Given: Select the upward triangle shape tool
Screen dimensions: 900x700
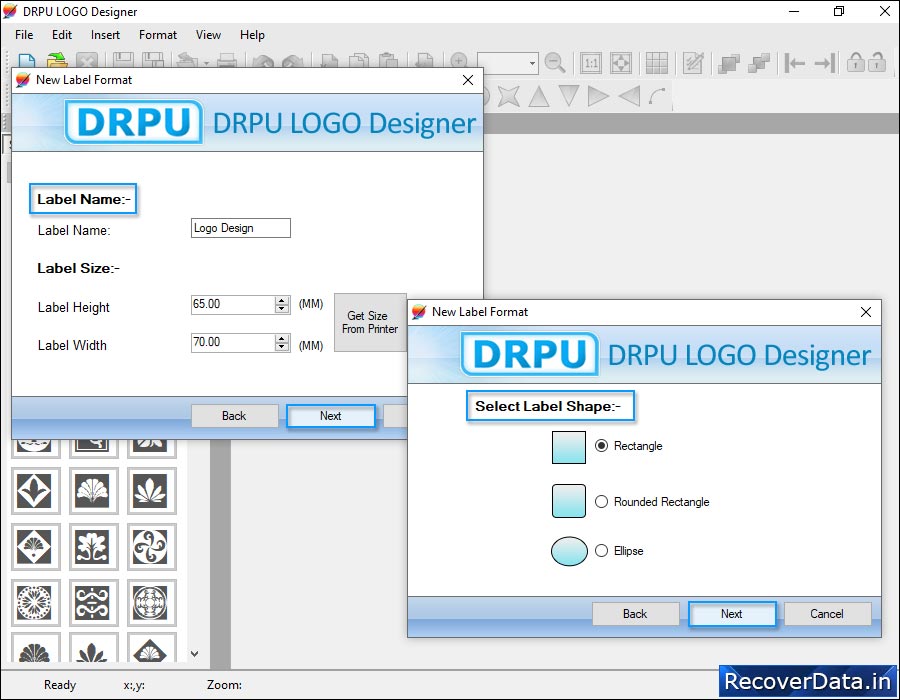Looking at the screenshot, I should tap(539, 96).
